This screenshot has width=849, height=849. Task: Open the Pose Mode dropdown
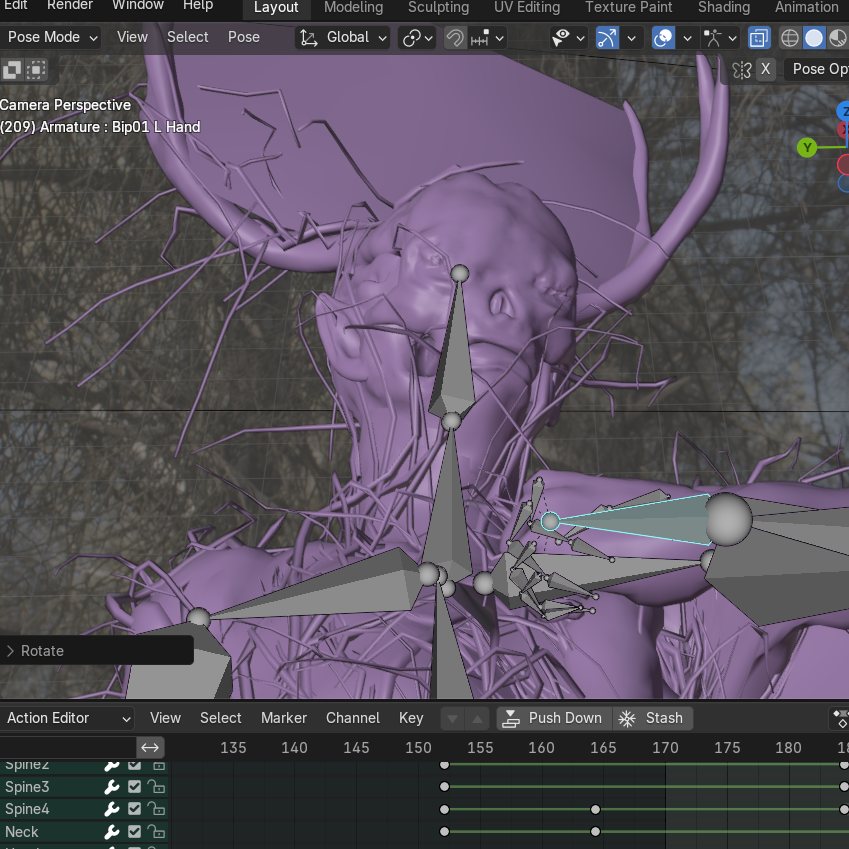53,37
